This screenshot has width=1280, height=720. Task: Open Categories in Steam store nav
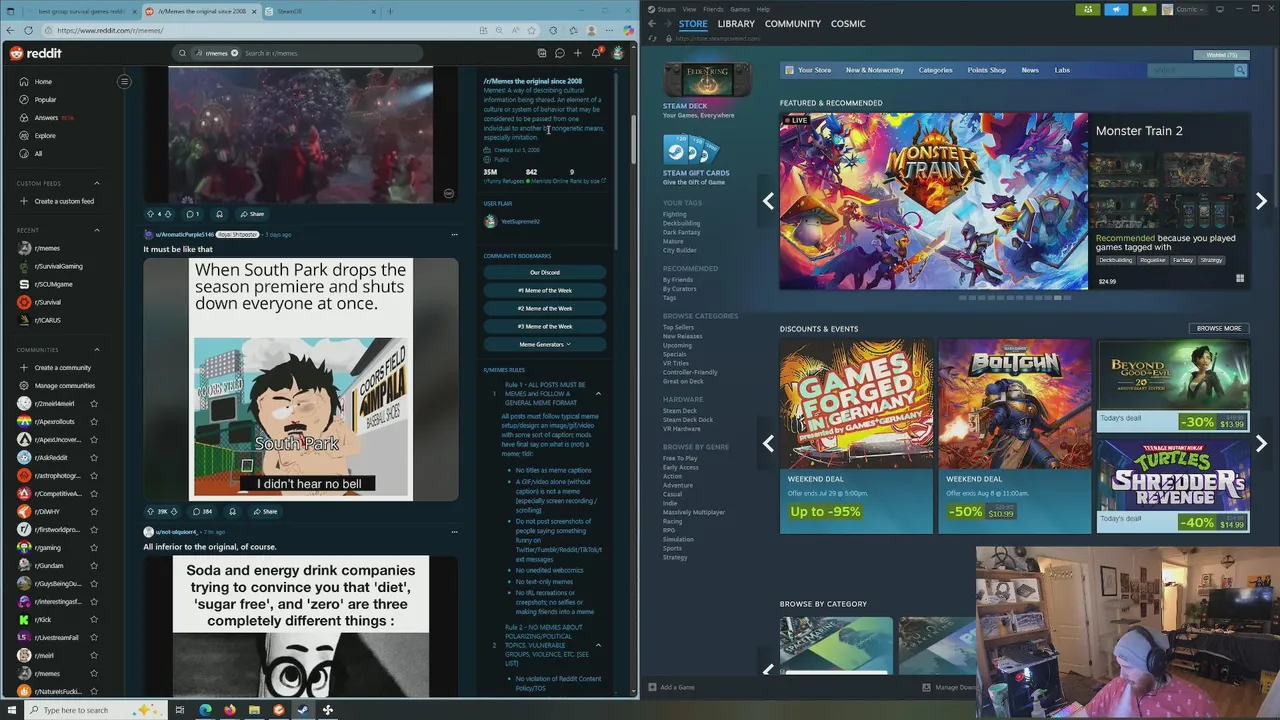point(935,70)
